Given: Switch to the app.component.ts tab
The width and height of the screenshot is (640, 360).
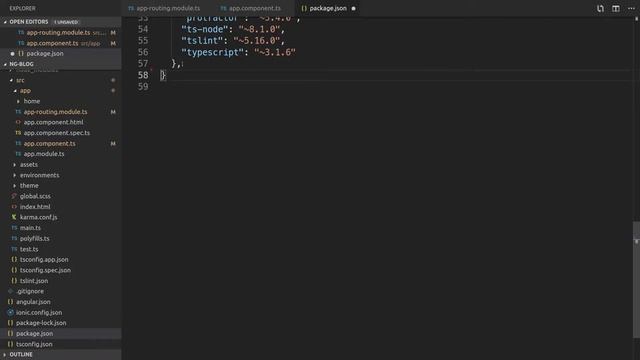Looking at the screenshot, I should [251, 8].
